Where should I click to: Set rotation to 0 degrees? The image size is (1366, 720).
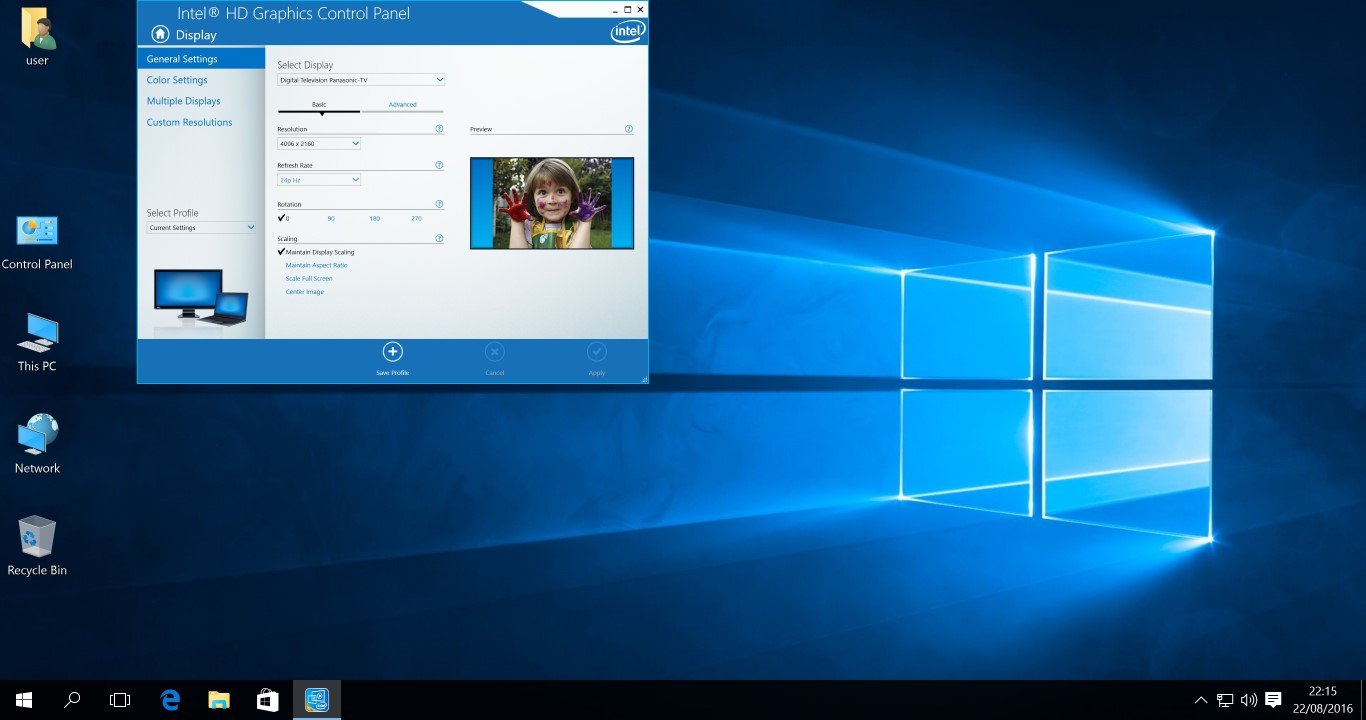(284, 218)
